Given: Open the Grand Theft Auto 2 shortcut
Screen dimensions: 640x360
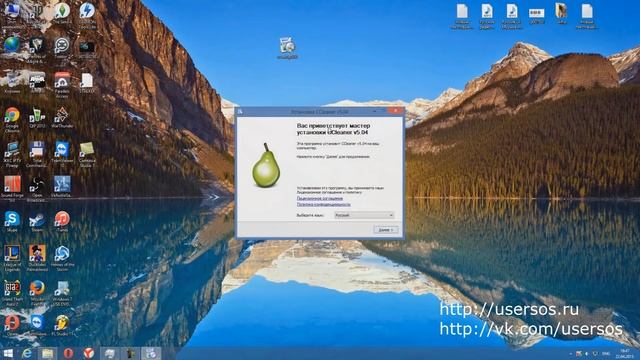Looking at the screenshot, I should coord(12,293).
